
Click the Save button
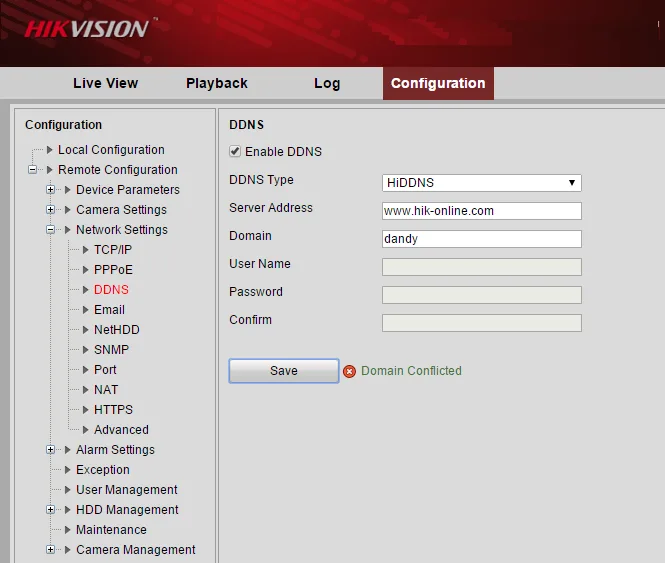click(x=284, y=371)
